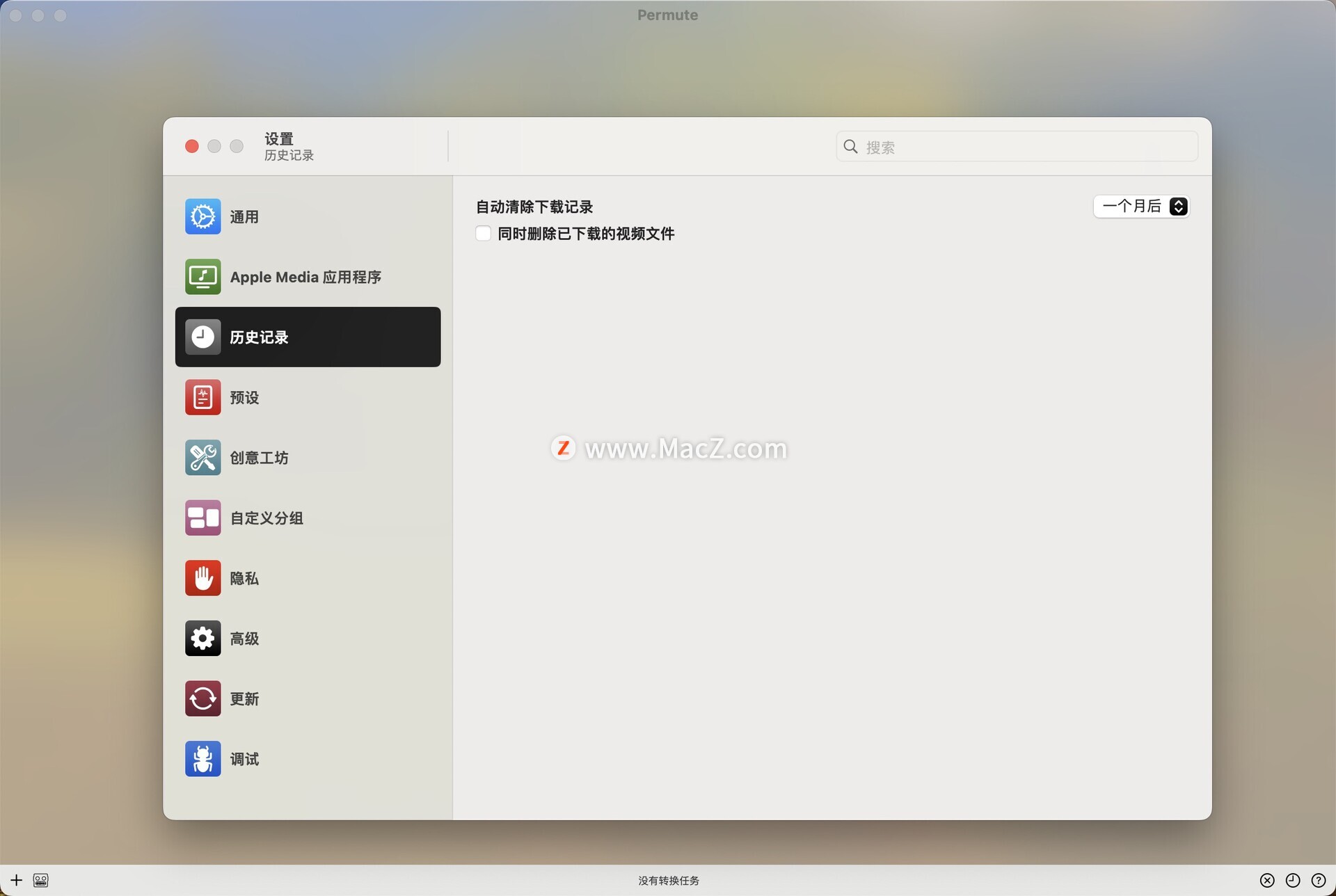Screen dimensions: 1336x896
Task: Click the 自动清除下载记录 label
Action: (x=534, y=207)
